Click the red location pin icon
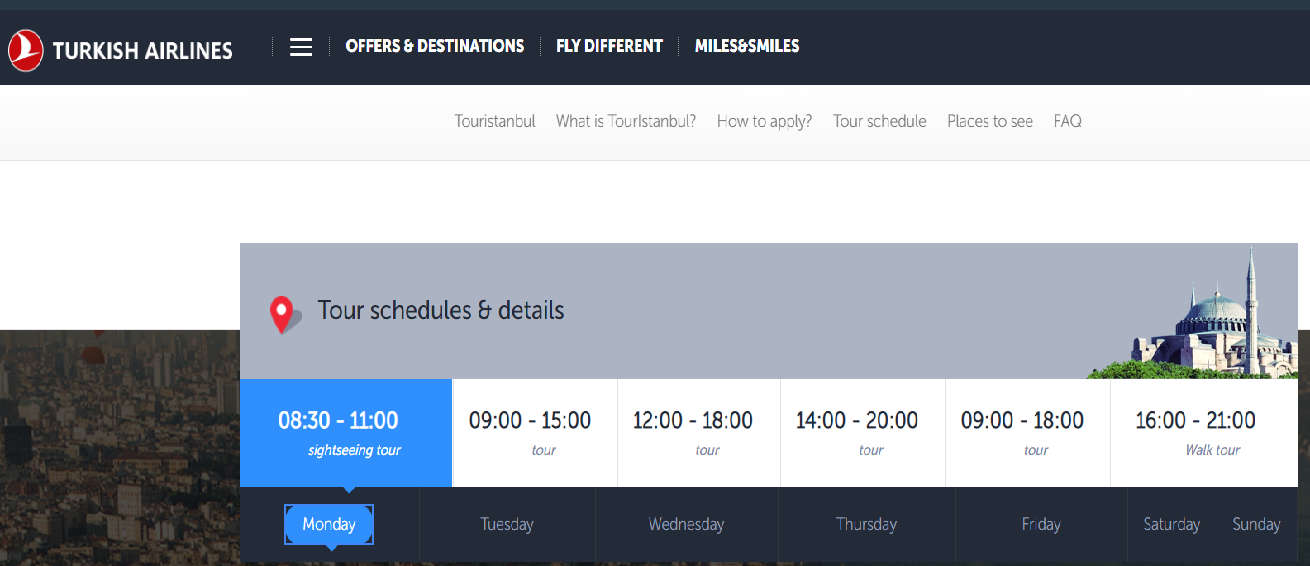 282,314
